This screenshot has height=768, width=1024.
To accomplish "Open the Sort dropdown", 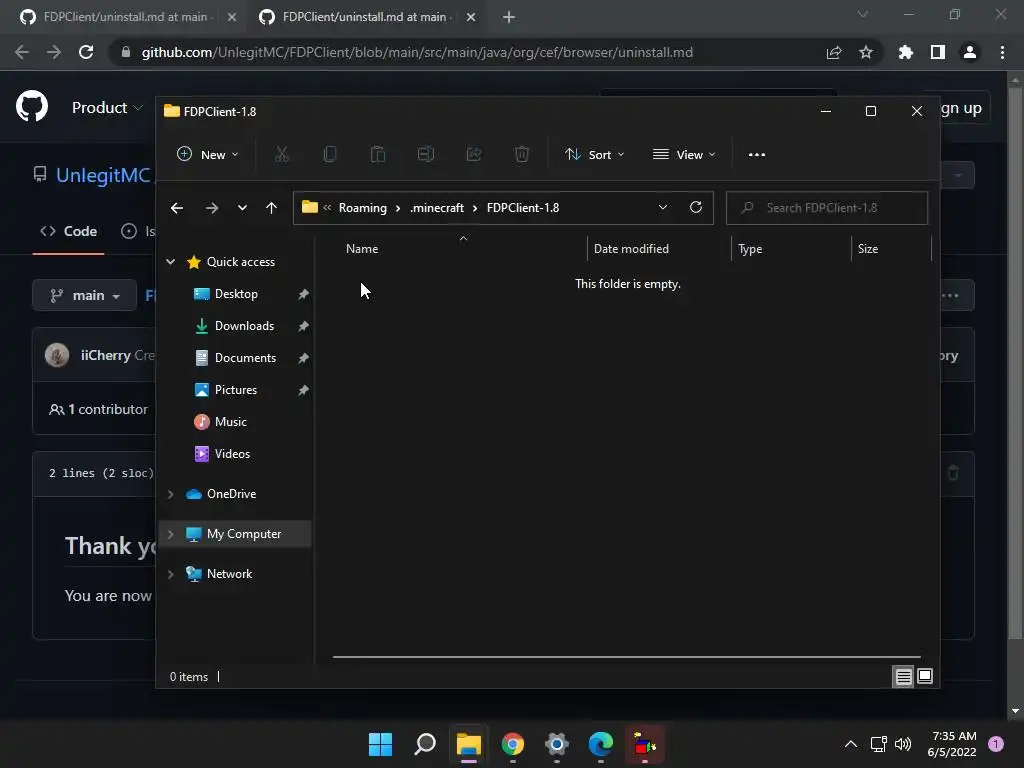I will pos(595,155).
